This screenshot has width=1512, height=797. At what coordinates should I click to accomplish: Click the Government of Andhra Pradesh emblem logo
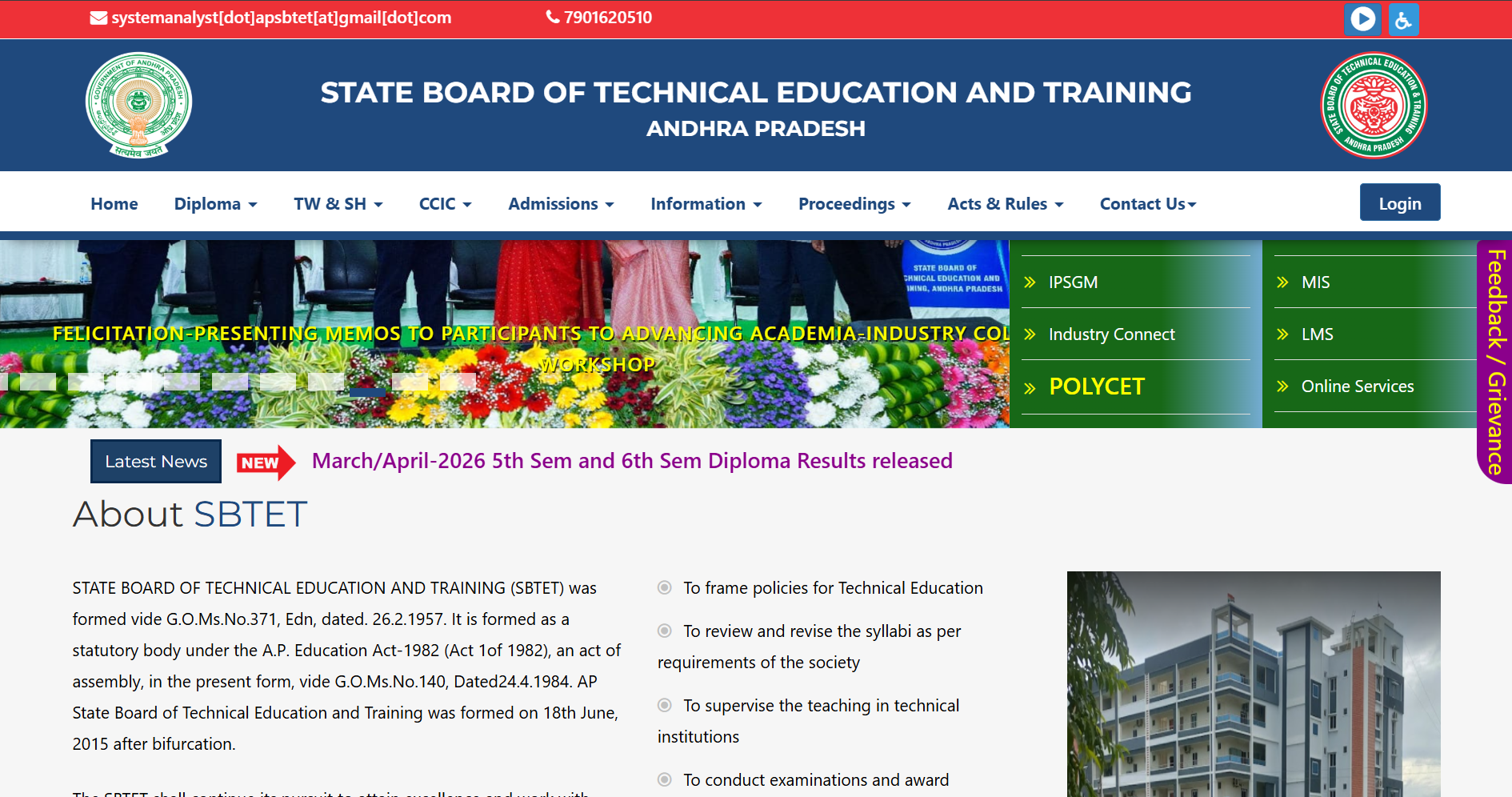pos(138,105)
